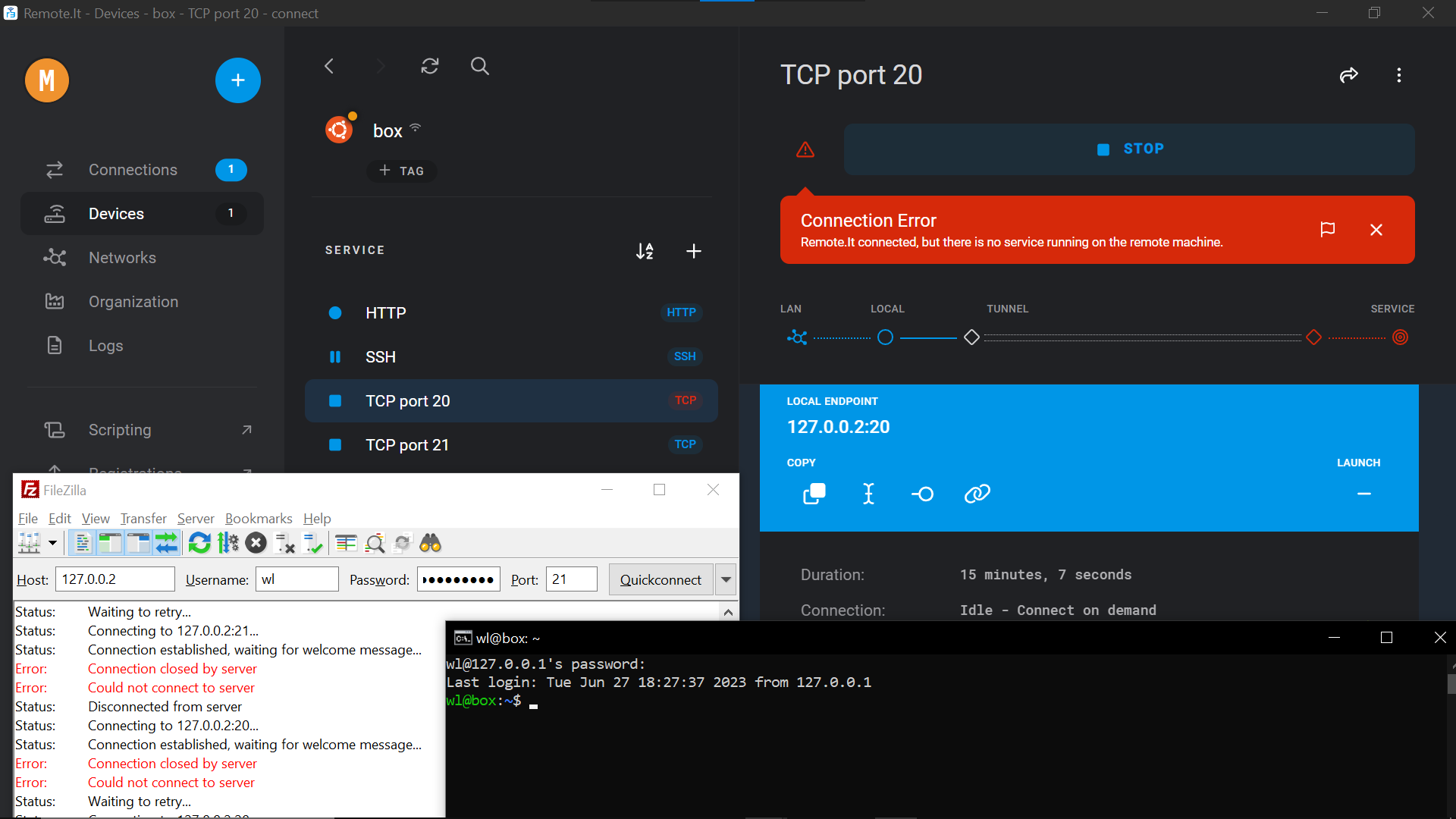Go back with the left chevron
Image resolution: width=1456 pixels, height=819 pixels.
[329, 66]
